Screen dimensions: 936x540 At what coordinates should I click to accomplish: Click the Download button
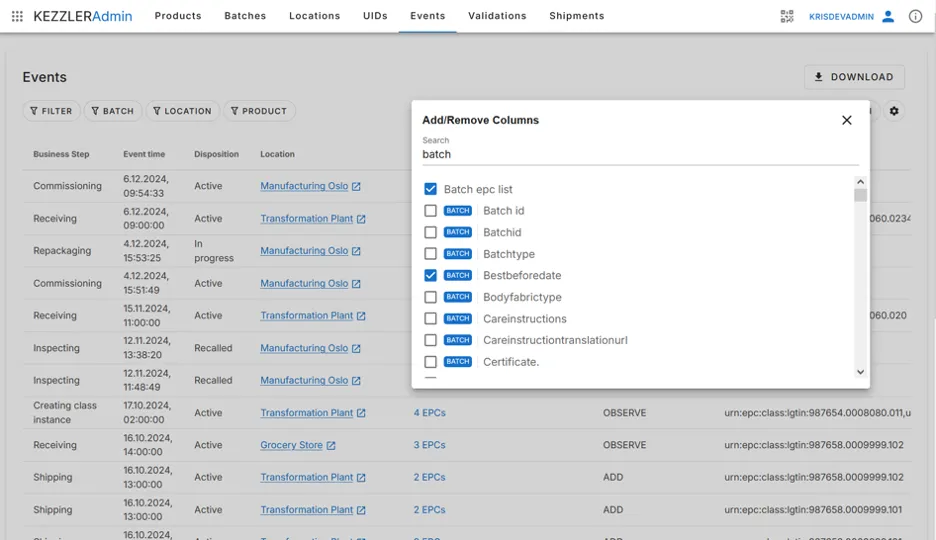tap(854, 77)
